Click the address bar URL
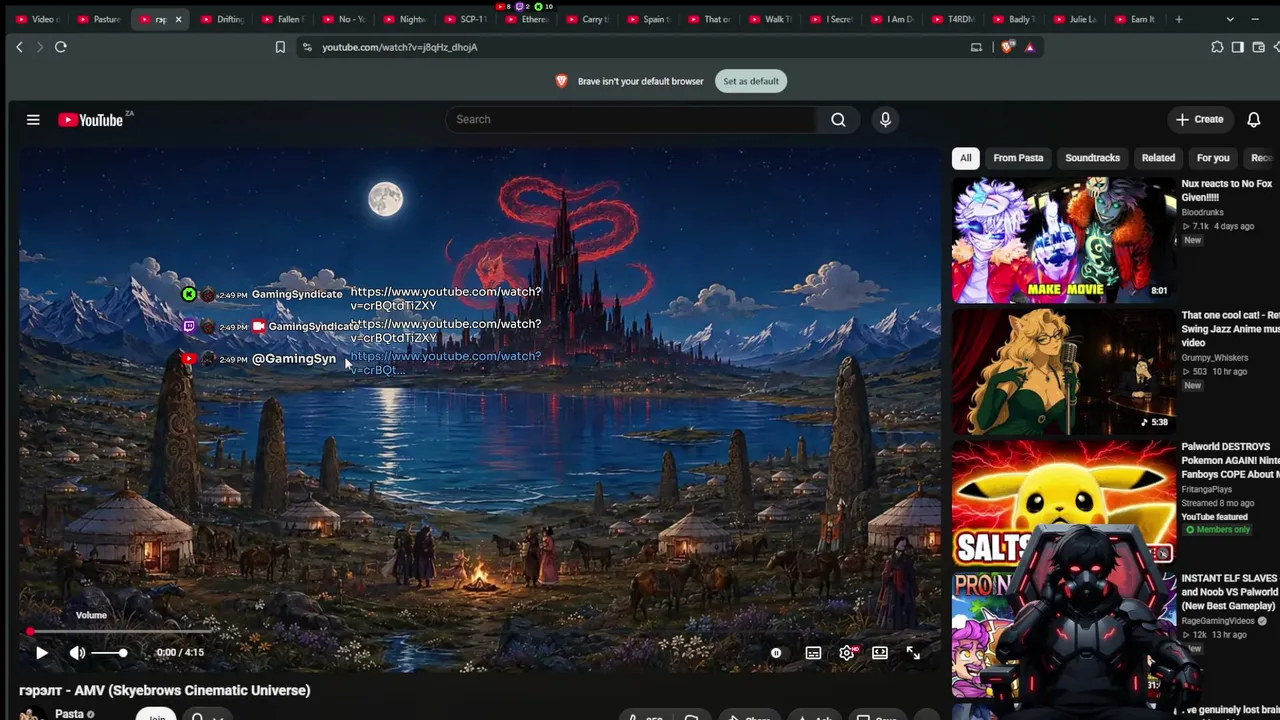1280x720 pixels. [x=400, y=47]
